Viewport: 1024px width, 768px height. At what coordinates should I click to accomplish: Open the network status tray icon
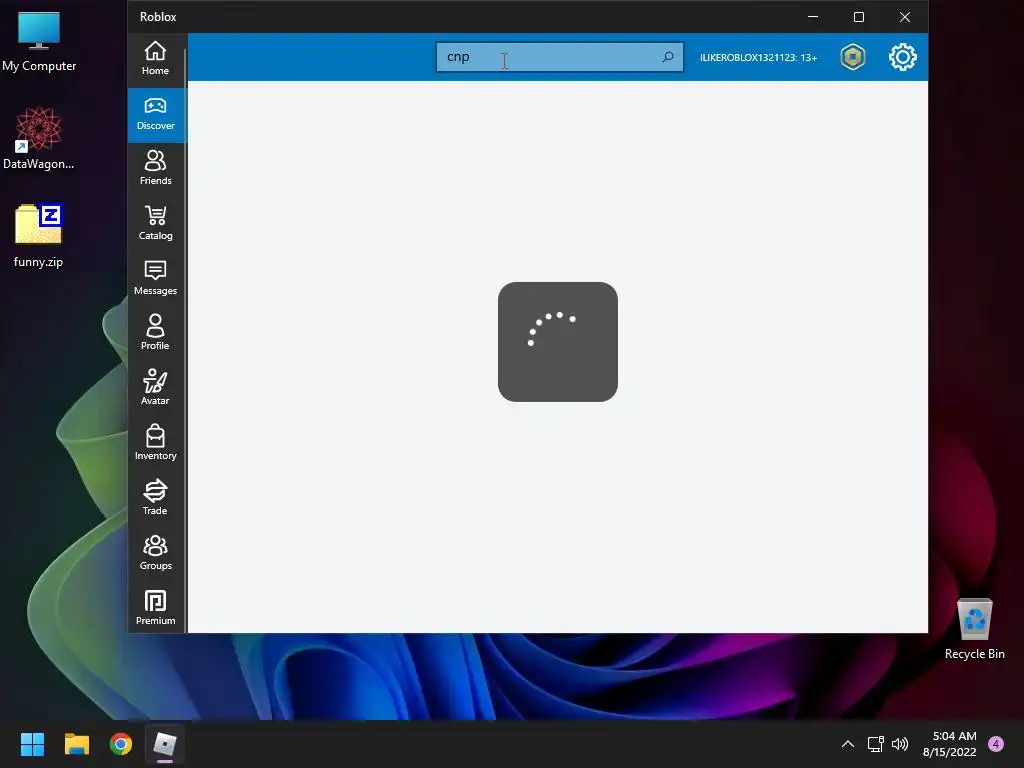tap(875, 744)
